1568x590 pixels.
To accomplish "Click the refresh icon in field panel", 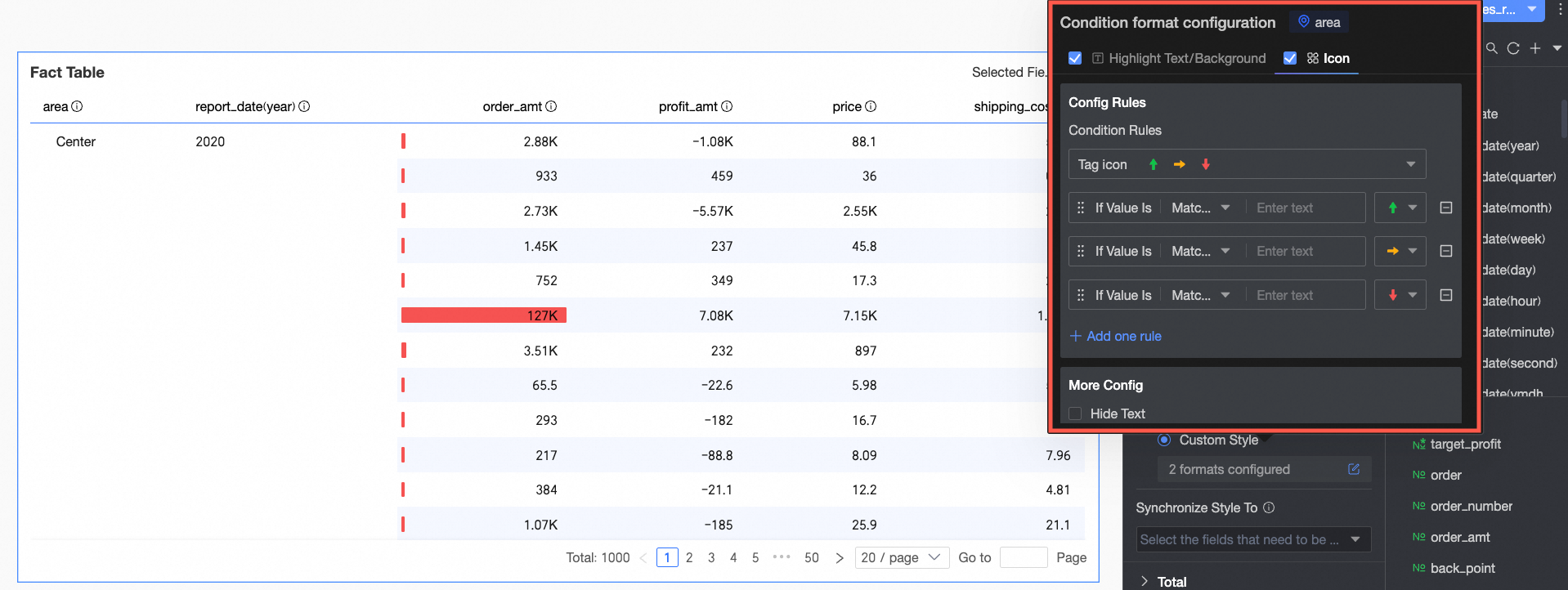I will pyautogui.click(x=1513, y=48).
